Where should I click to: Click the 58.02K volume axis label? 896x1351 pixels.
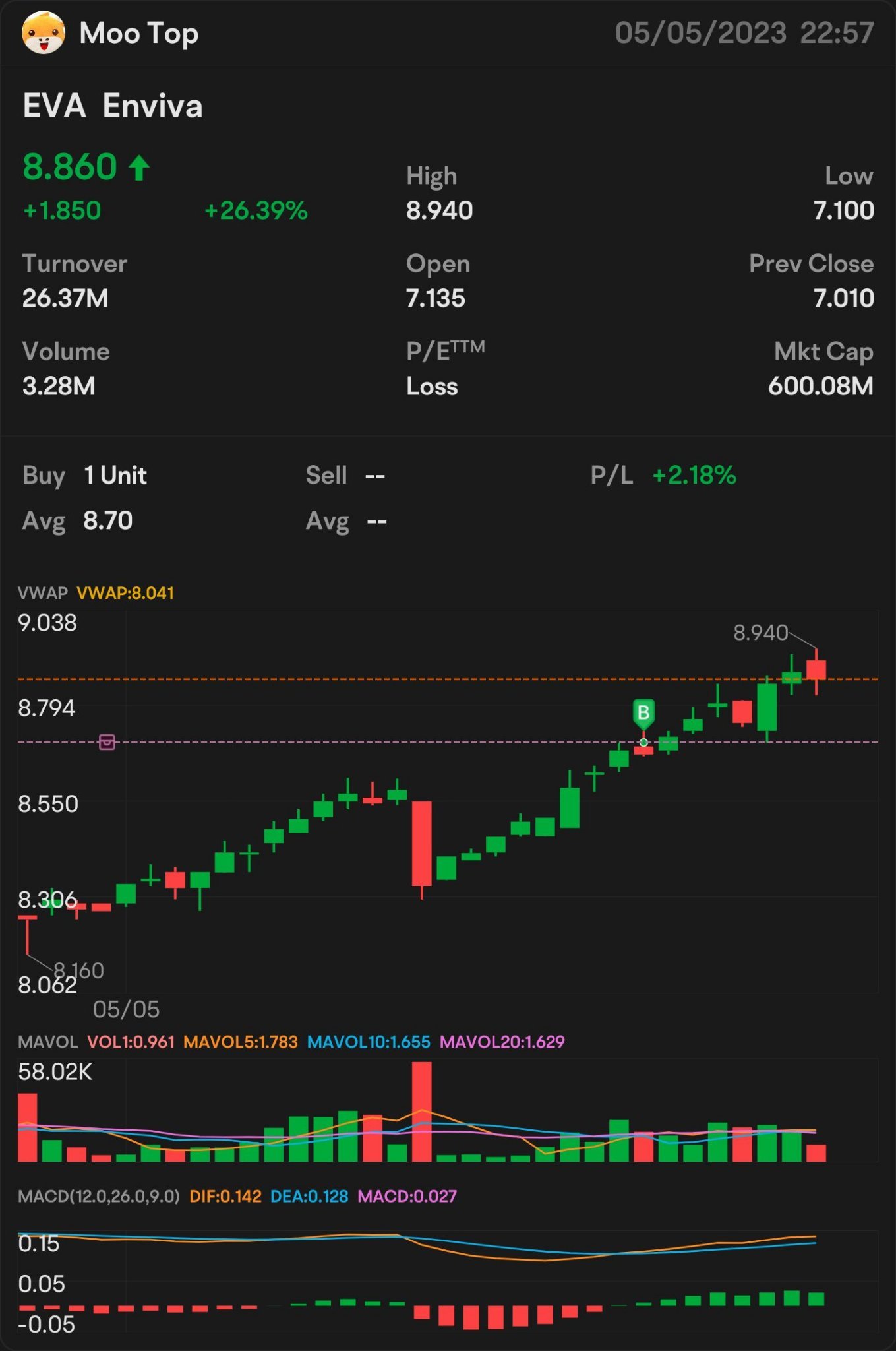55,1071
